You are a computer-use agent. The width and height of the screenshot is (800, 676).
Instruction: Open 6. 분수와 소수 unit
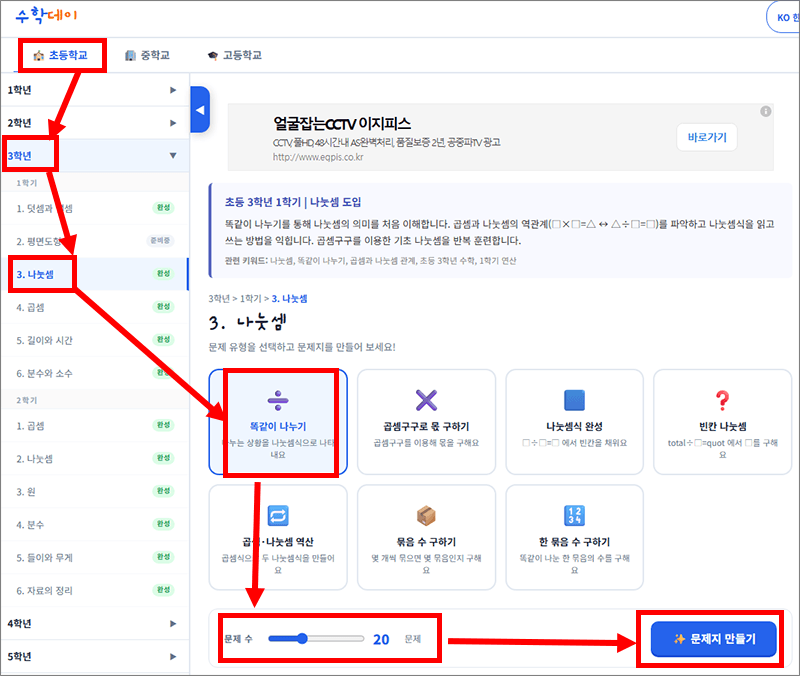[x=95, y=373]
